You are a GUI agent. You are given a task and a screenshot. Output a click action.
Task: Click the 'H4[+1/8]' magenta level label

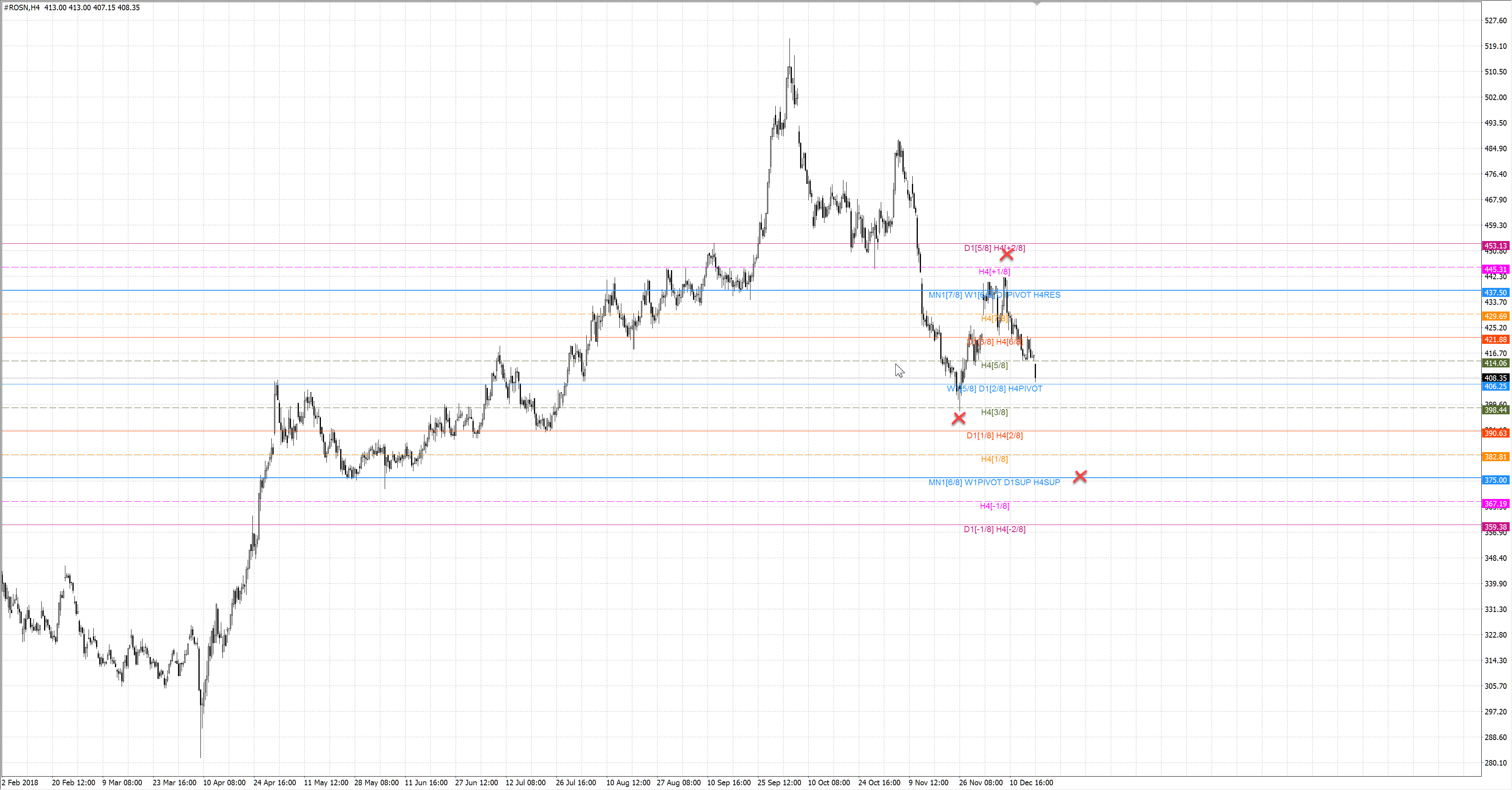(x=994, y=271)
